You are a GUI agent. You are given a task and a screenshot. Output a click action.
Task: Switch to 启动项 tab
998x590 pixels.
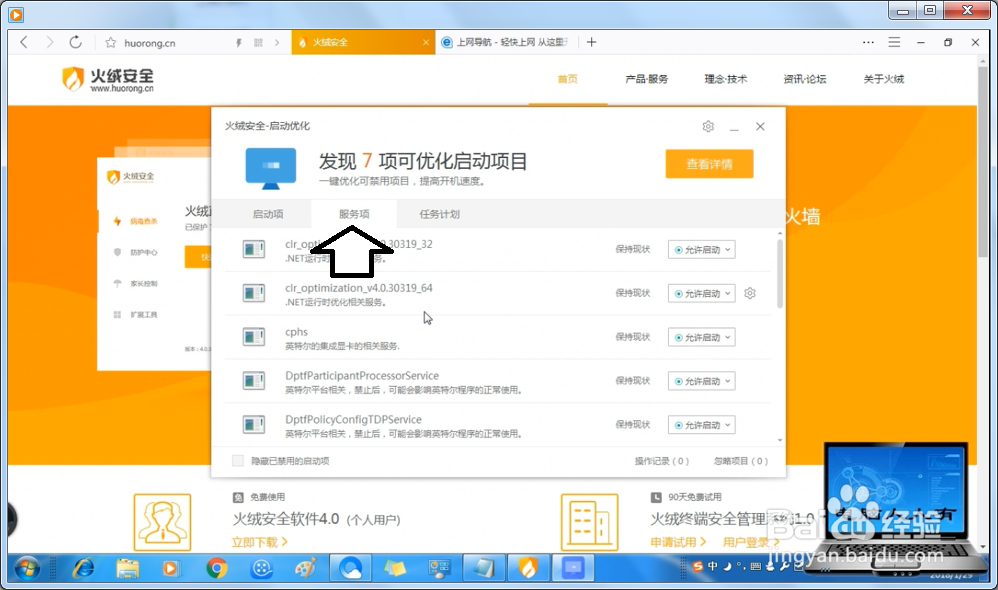tap(268, 214)
